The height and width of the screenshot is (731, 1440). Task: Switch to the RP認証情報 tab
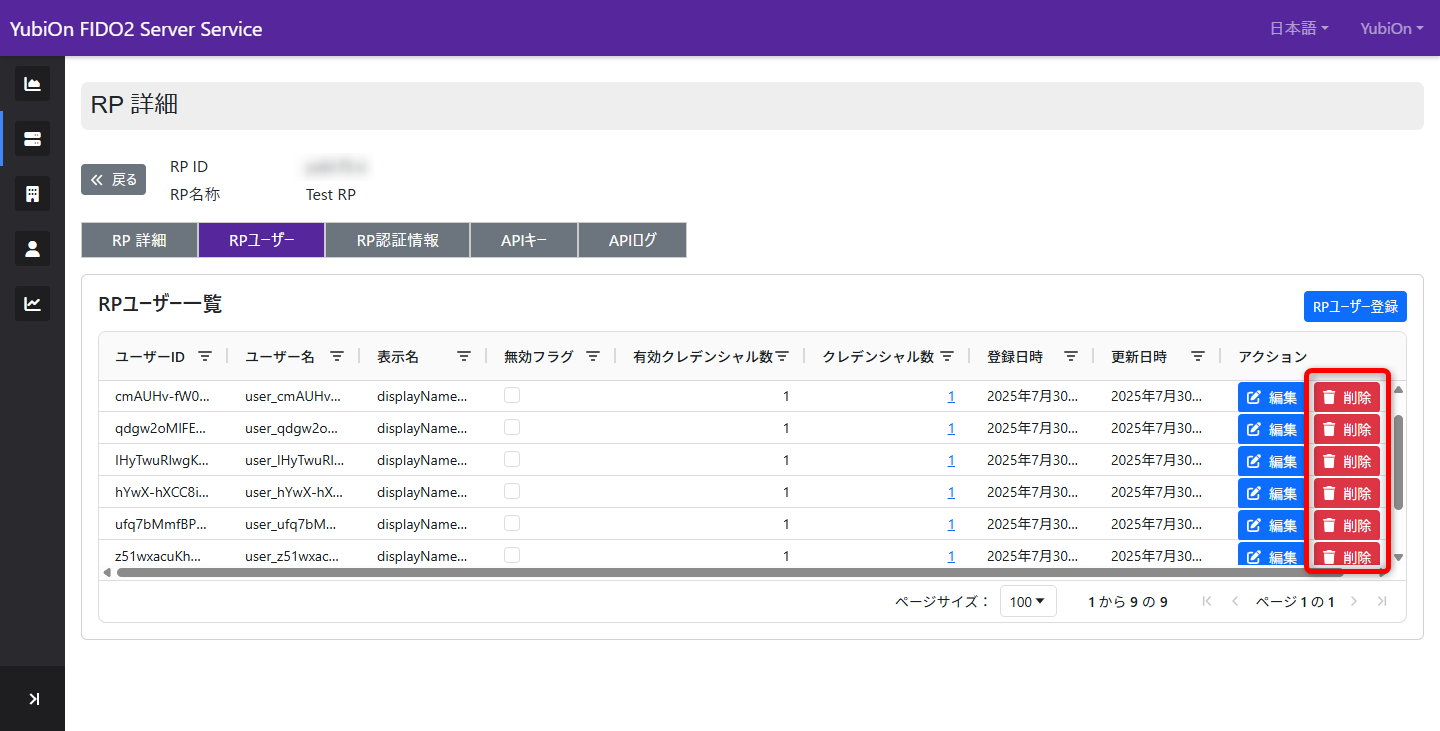pos(398,240)
